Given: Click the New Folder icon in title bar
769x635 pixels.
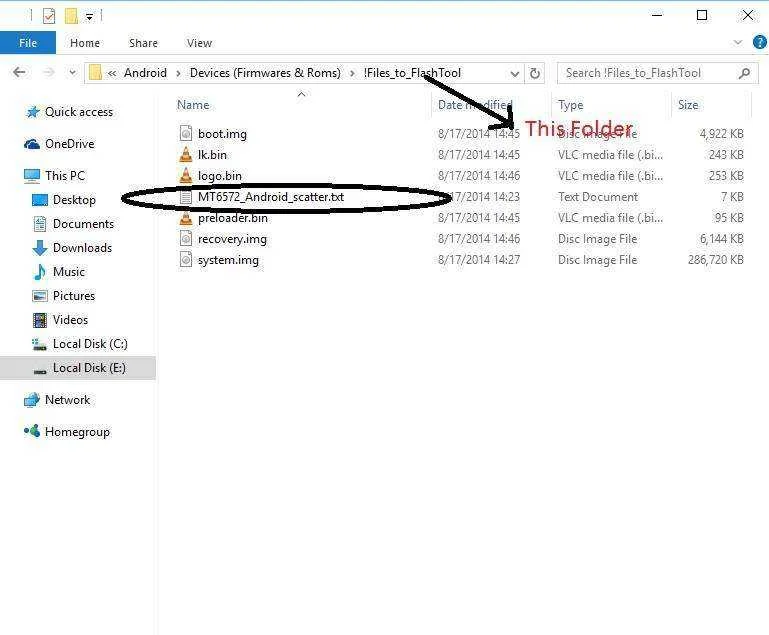Looking at the screenshot, I should click(72, 16).
